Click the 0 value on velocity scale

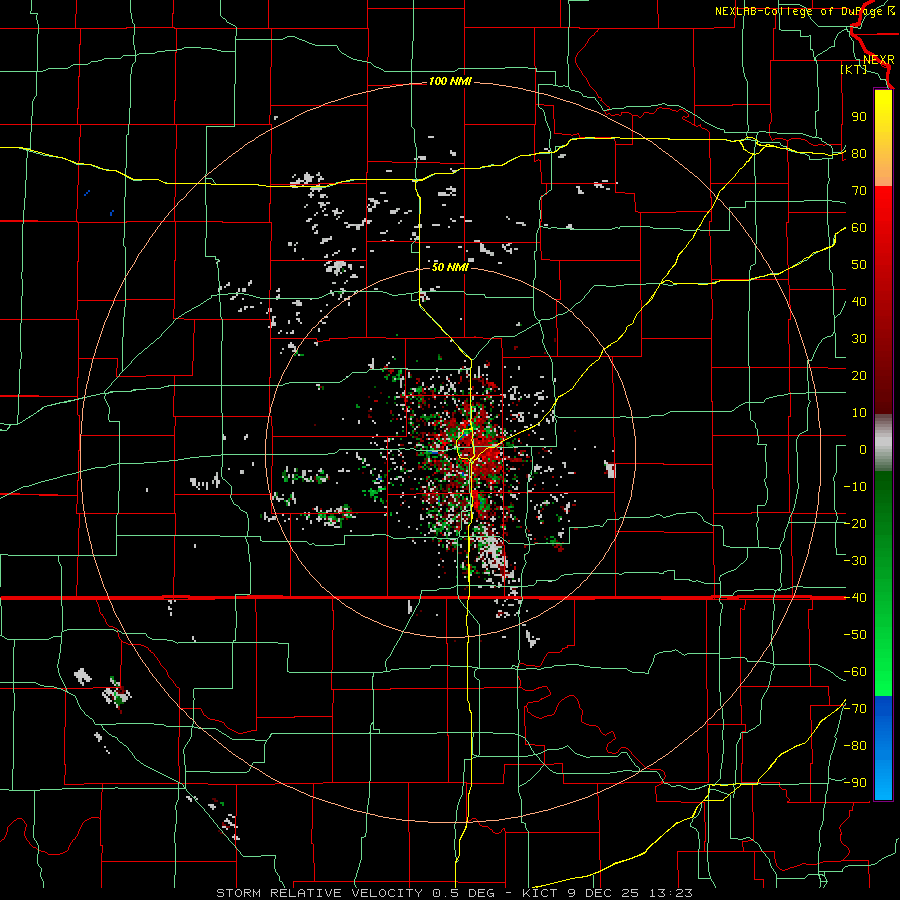pyautogui.click(x=863, y=450)
